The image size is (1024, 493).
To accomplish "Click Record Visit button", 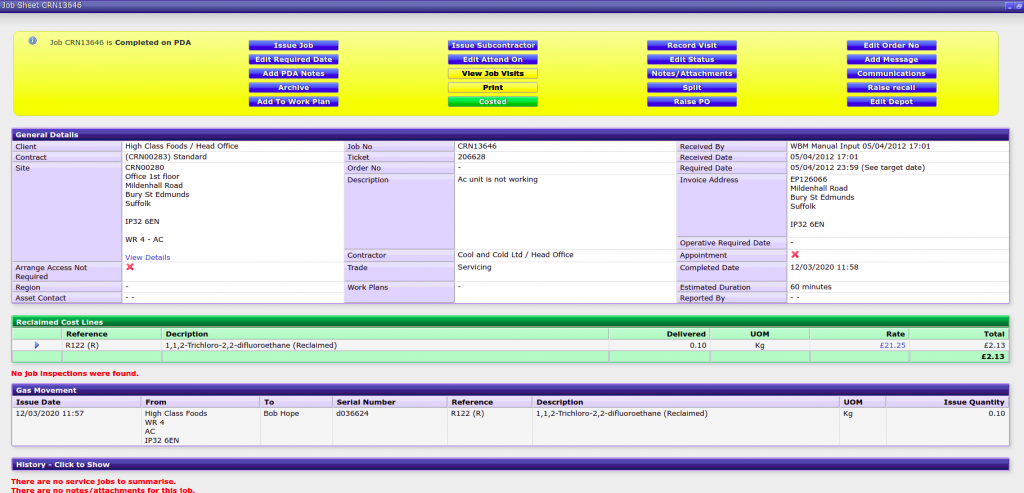I will [x=692, y=46].
